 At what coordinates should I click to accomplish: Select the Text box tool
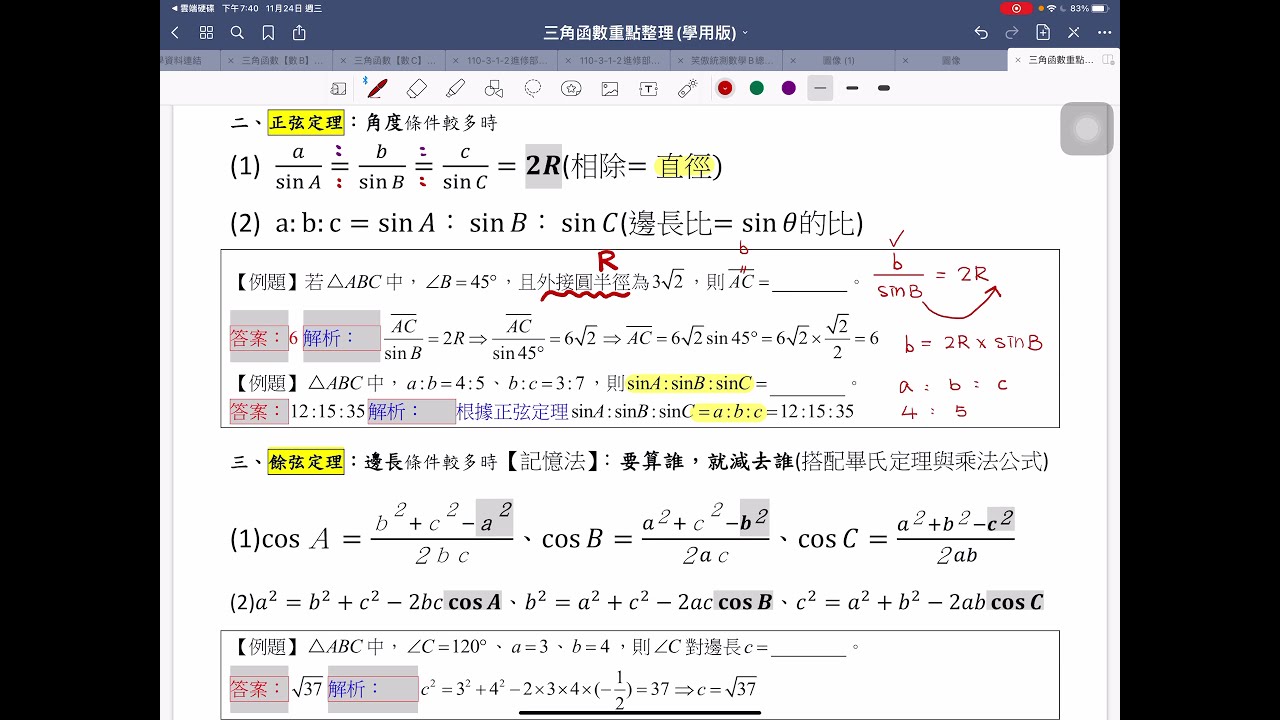[x=648, y=88]
